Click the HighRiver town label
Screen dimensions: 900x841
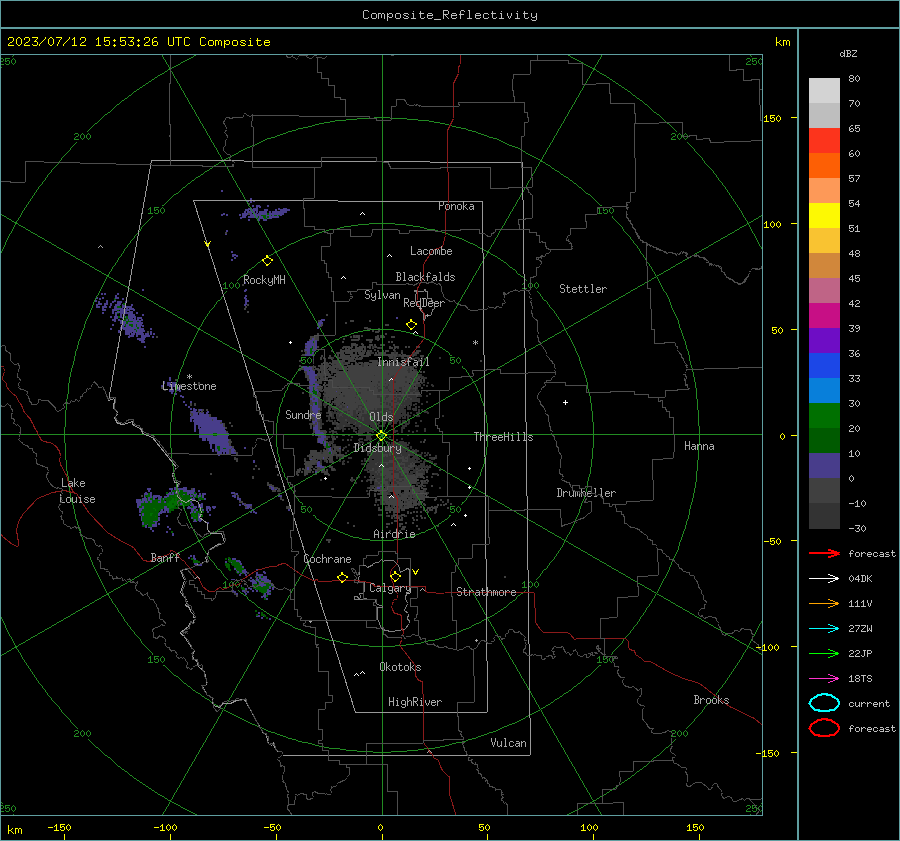click(x=415, y=703)
